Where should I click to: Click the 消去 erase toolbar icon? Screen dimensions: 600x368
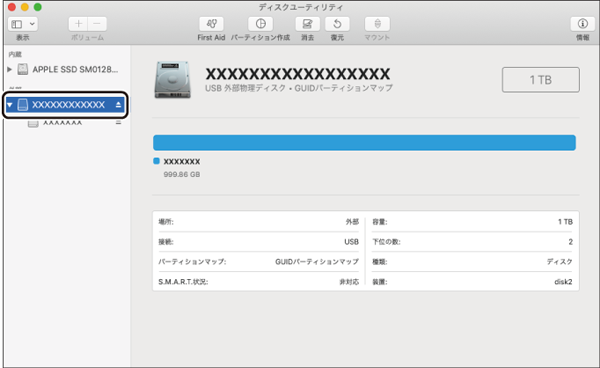coord(307,24)
